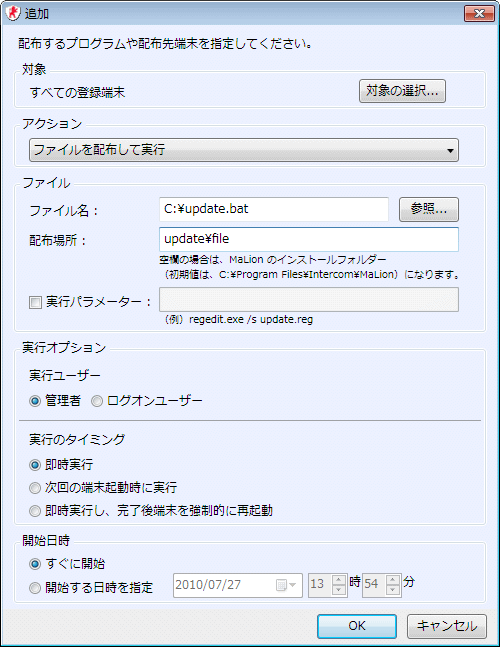Image resolution: width=500 pixels, height=647 pixels.
Task: Click the MaLion app icon in title bar
Action: tap(13, 13)
